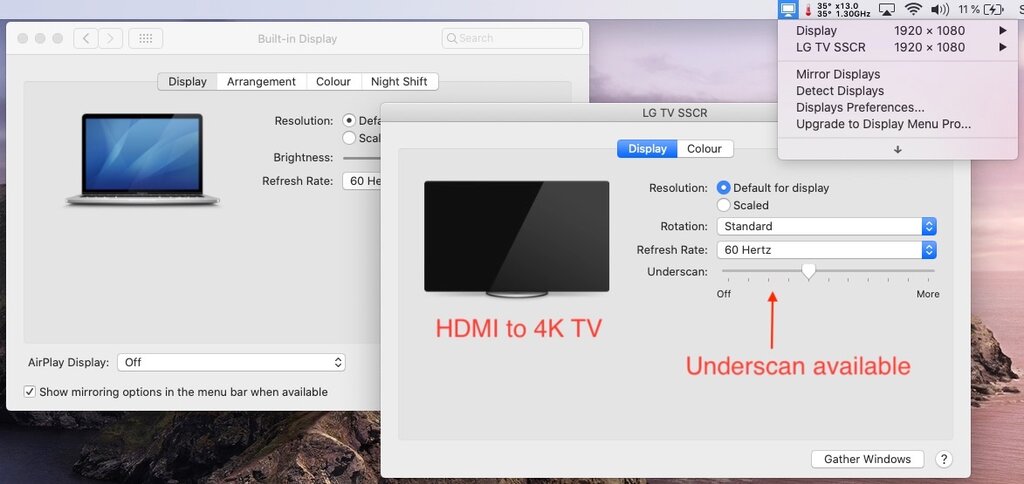1024x484 pixels.
Task: Open Displays Preferences... menu item
Action: pos(860,108)
